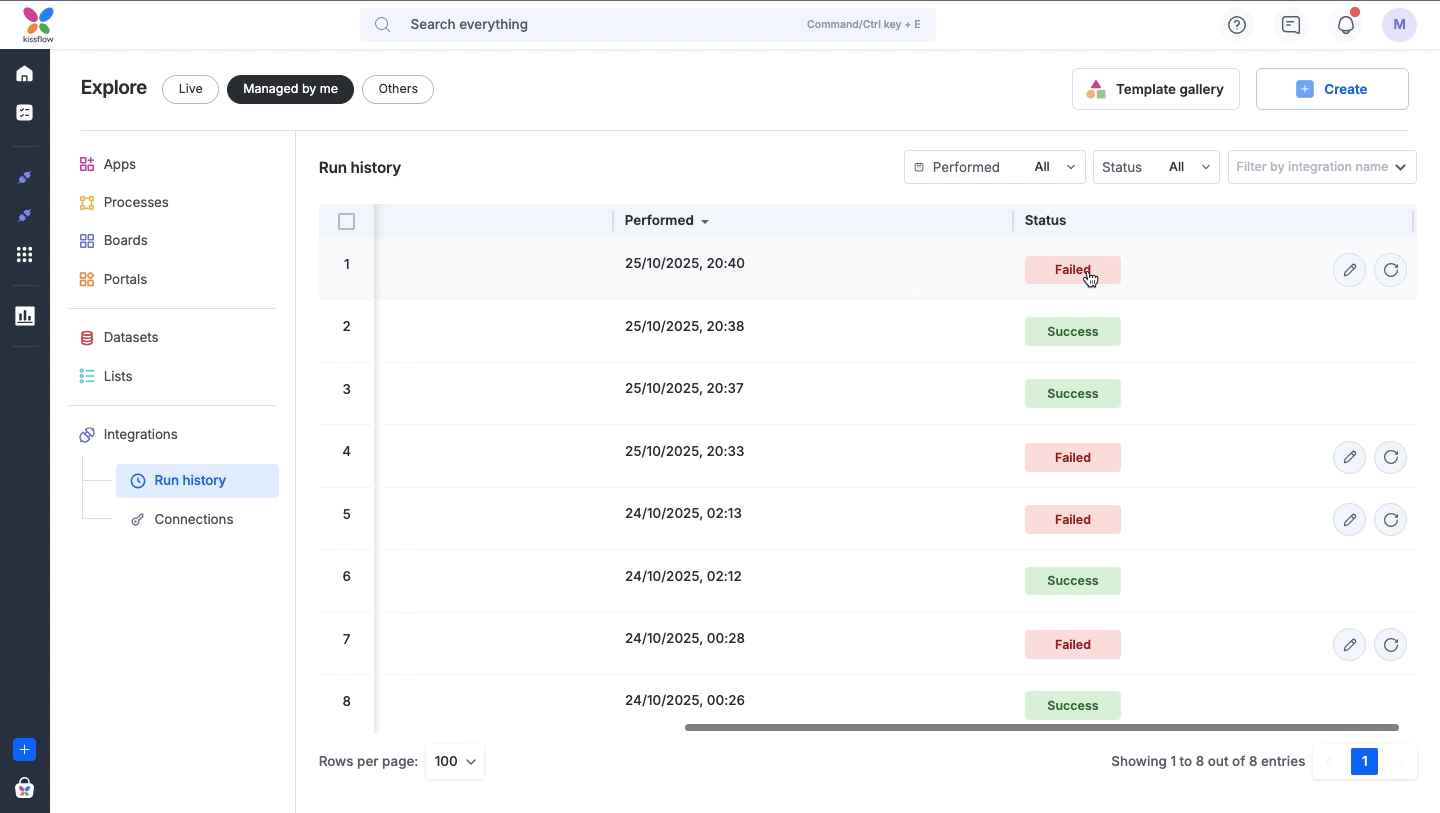Open the notifications bell
The height and width of the screenshot is (813, 1440).
(1346, 25)
